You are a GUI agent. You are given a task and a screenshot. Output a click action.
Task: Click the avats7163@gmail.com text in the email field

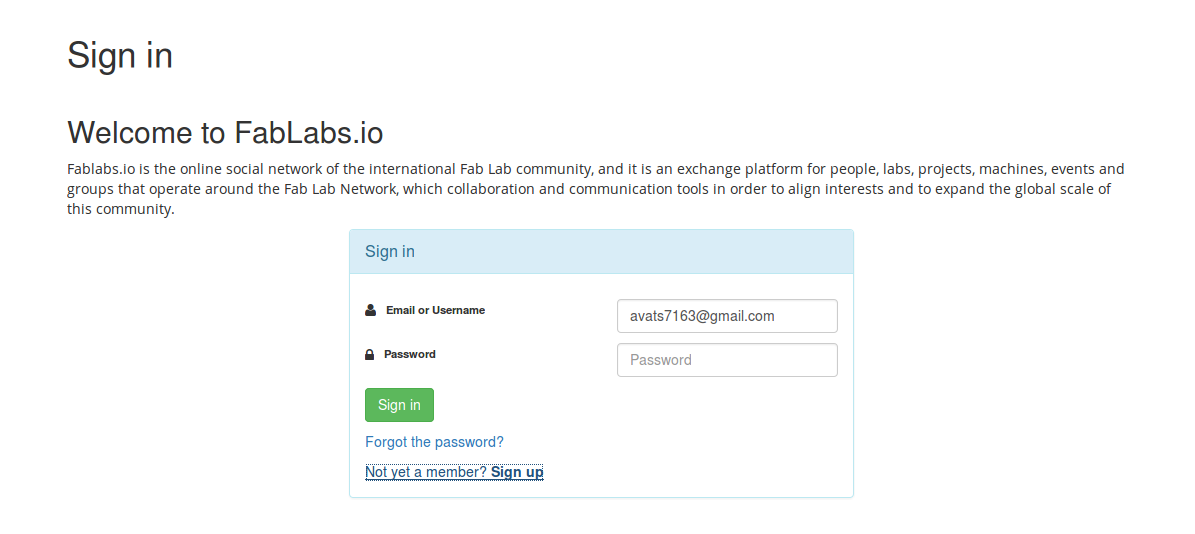click(x=702, y=316)
